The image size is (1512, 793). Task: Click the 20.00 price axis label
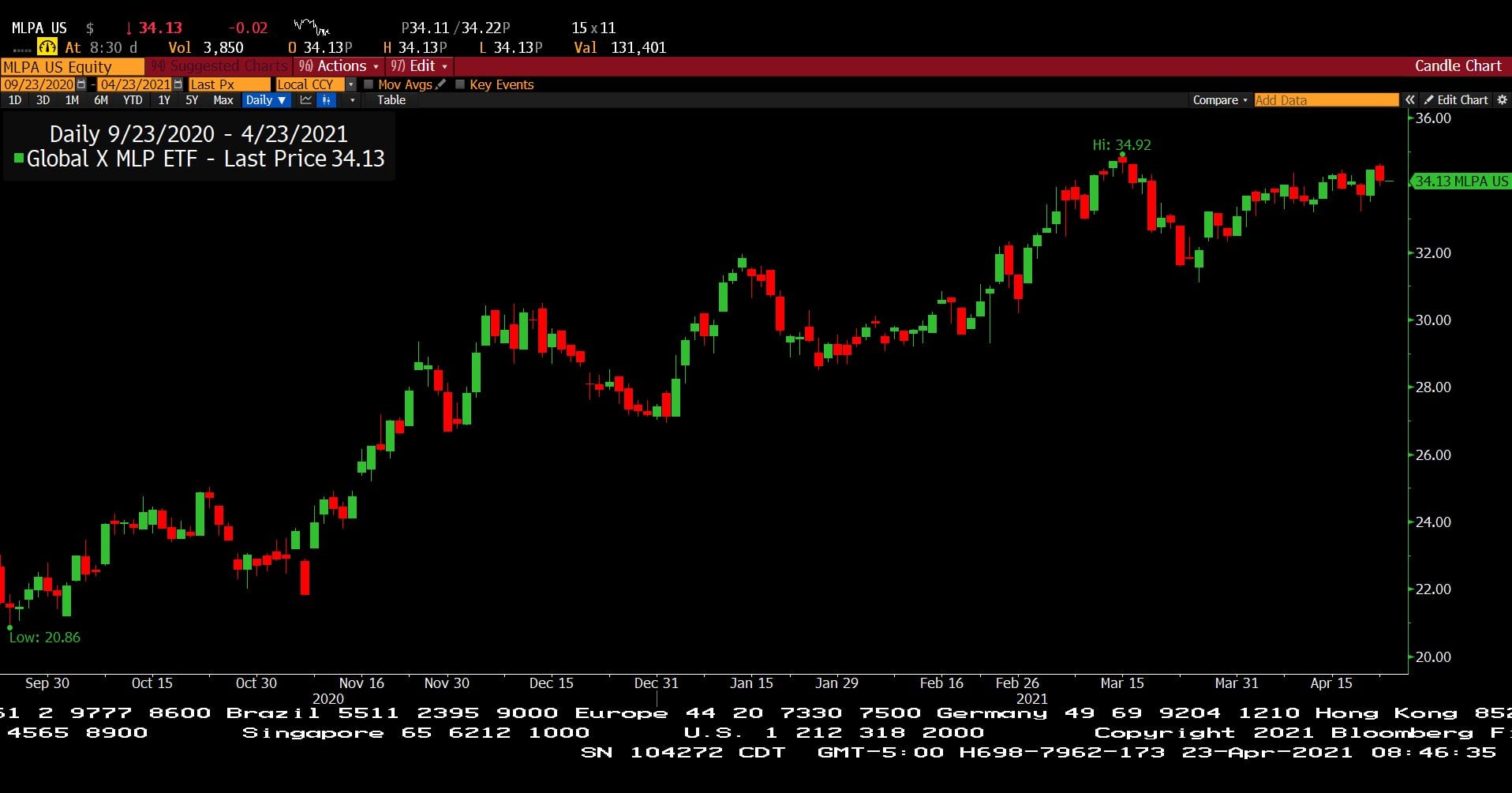pyautogui.click(x=1433, y=657)
